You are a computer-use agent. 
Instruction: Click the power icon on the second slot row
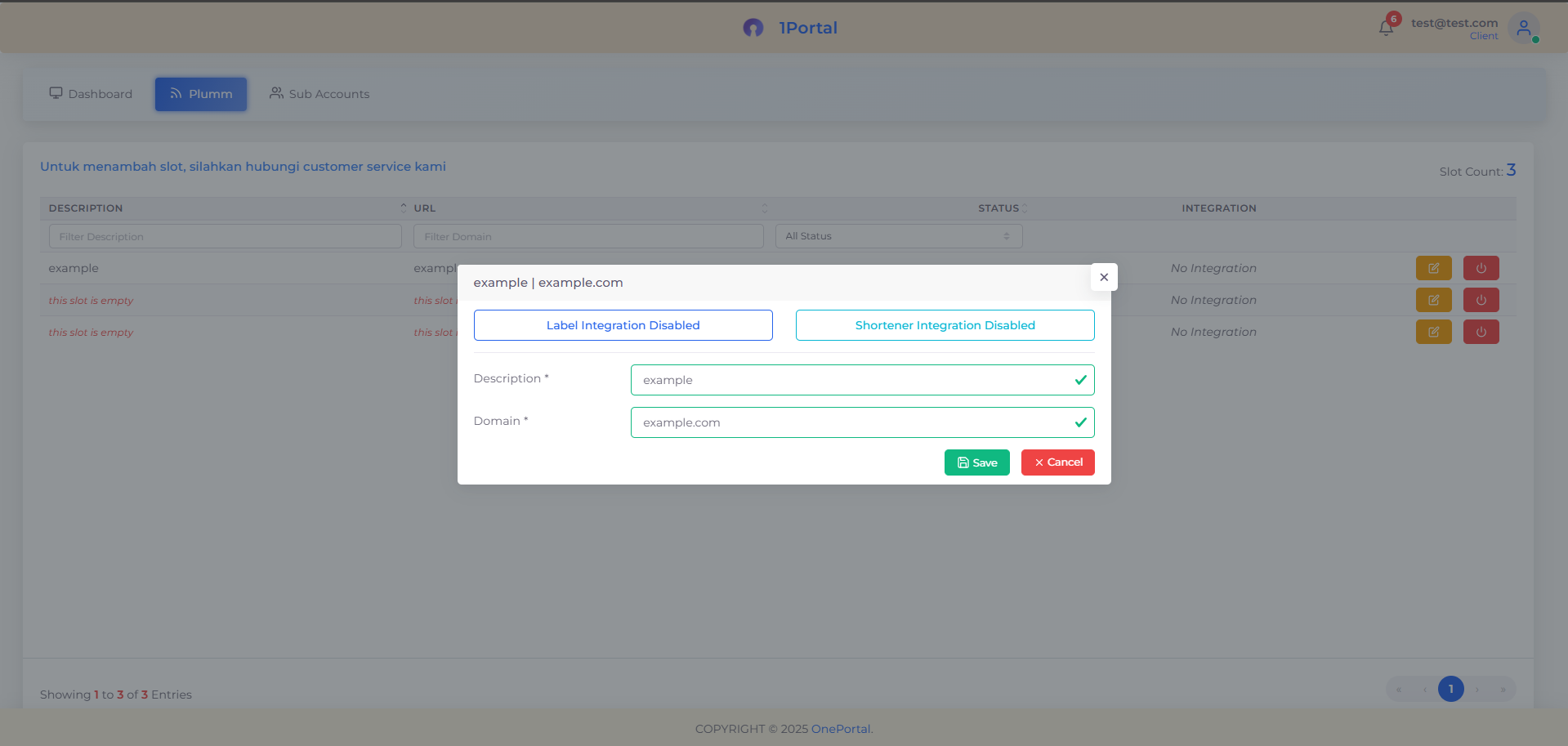[1480, 300]
